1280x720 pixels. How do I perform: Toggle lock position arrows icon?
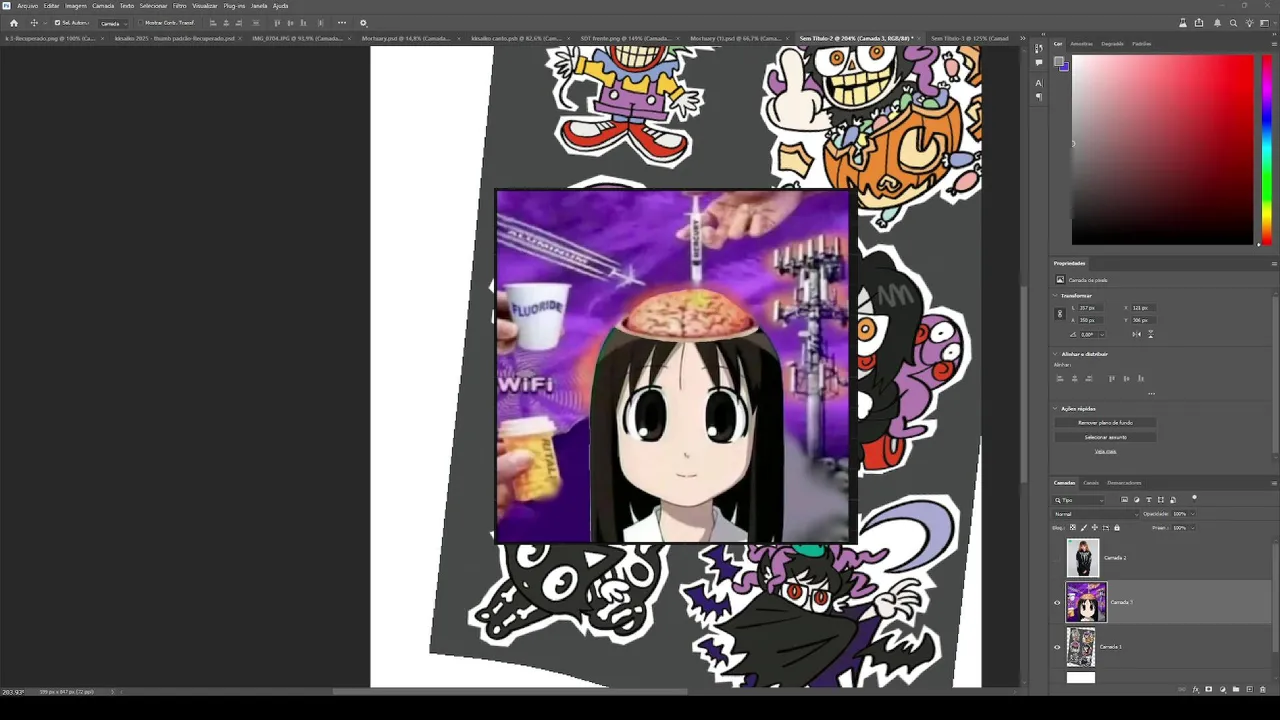(x=1095, y=527)
